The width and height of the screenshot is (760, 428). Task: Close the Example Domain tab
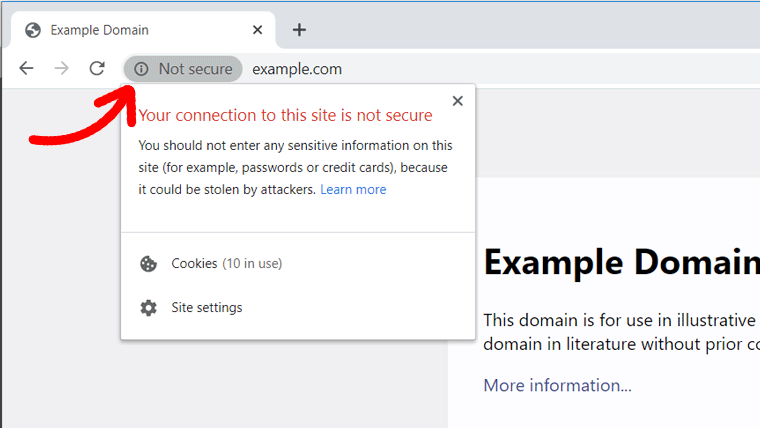pyautogui.click(x=258, y=30)
